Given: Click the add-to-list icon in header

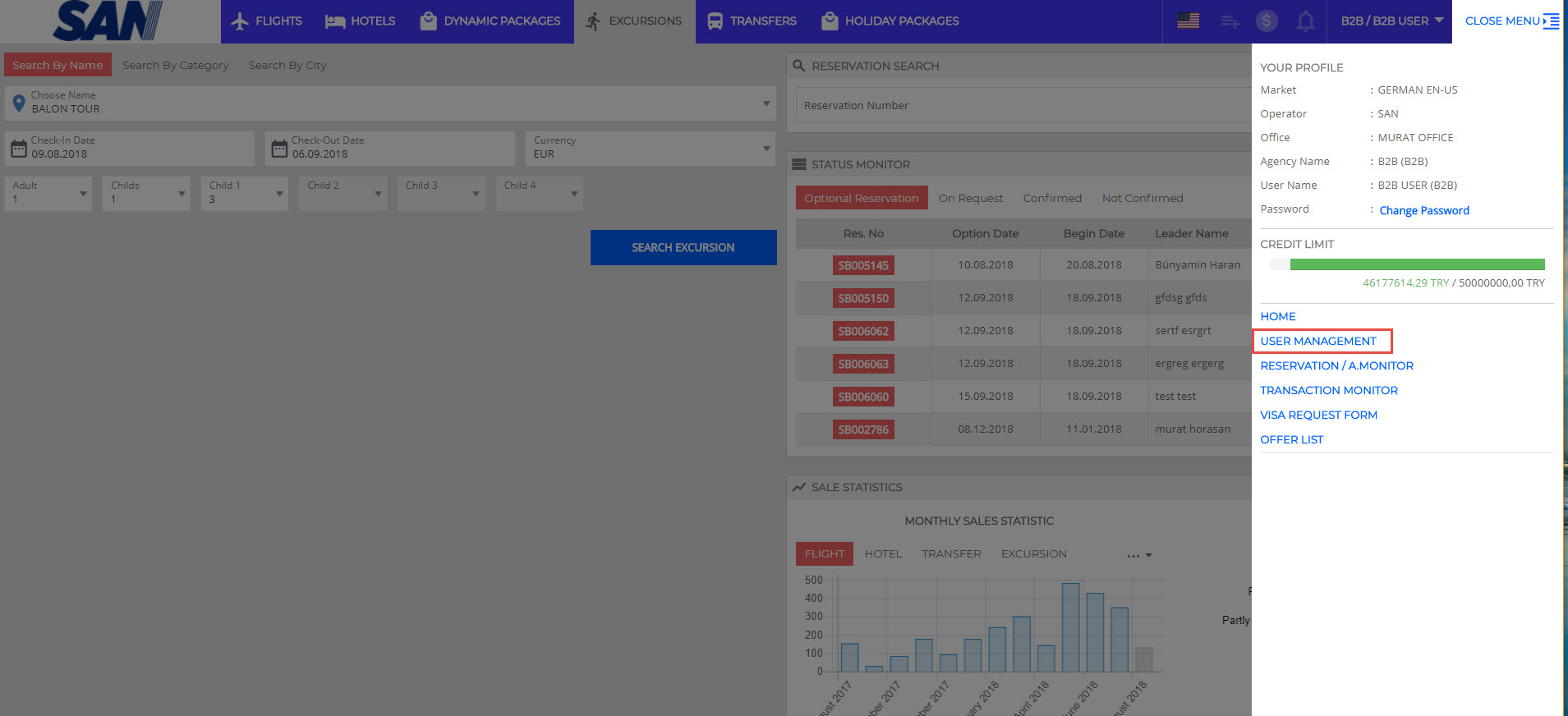Looking at the screenshot, I should (1230, 21).
